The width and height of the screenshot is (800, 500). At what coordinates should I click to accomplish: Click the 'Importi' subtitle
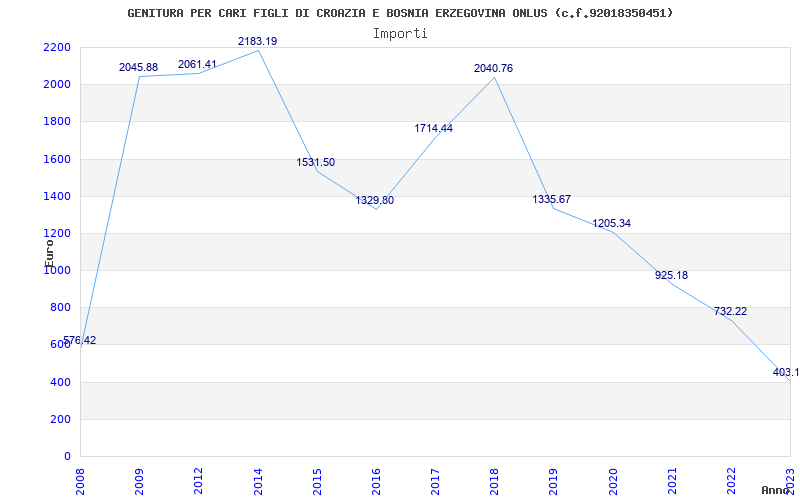400,34
